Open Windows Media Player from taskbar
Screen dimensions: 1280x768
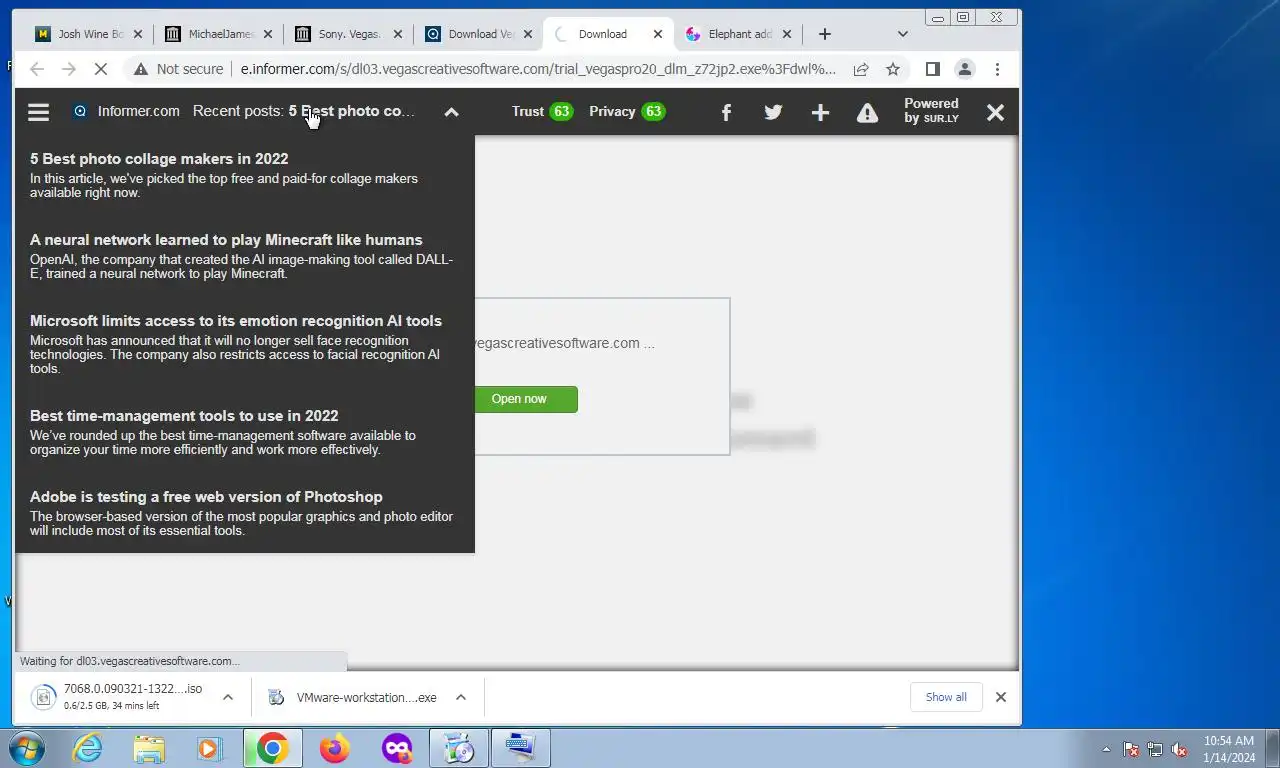[210, 748]
